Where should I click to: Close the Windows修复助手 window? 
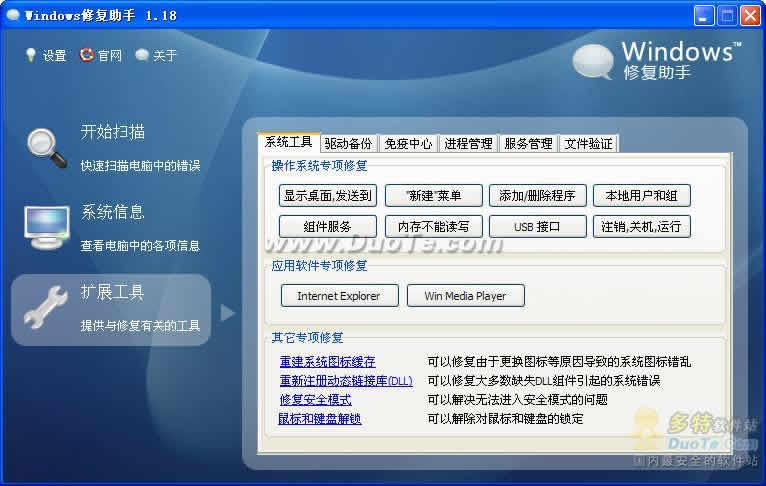tap(750, 16)
